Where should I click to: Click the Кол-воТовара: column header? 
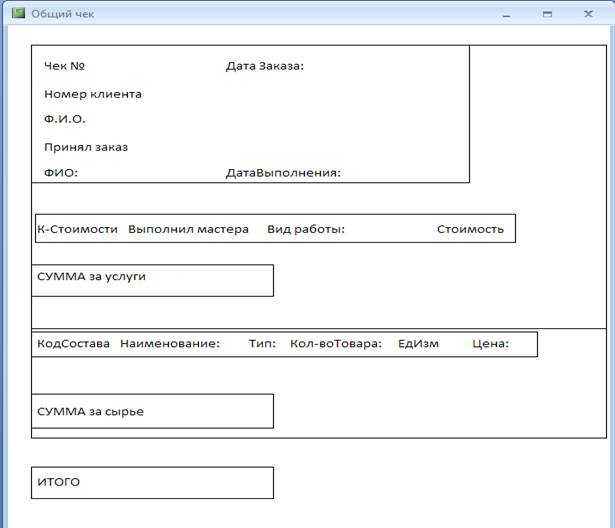[x=336, y=344]
